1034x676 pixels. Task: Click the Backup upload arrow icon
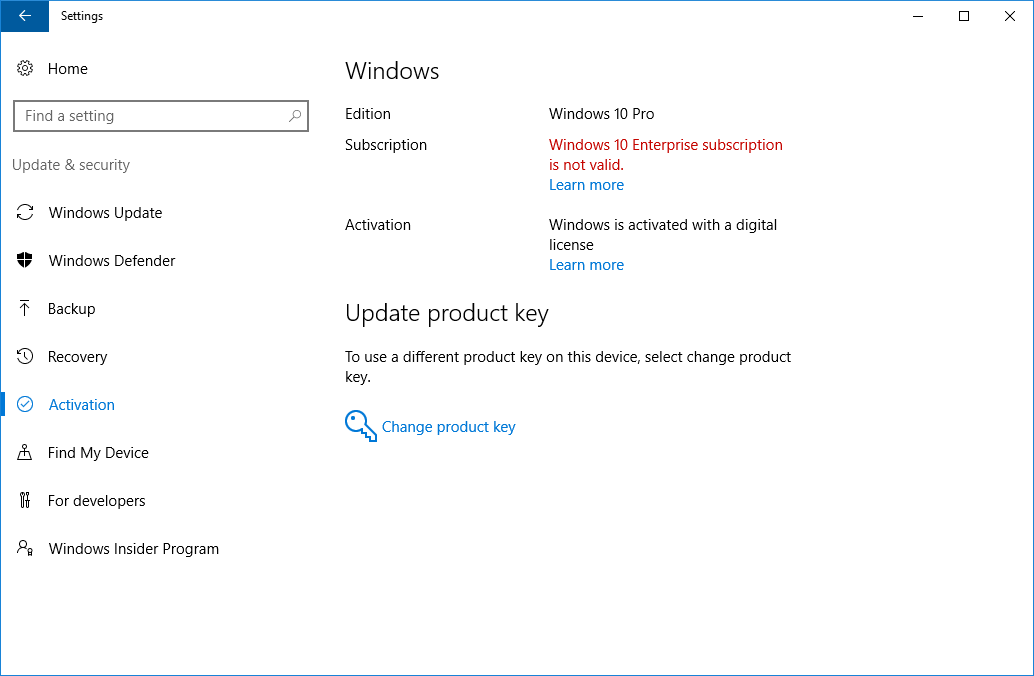point(25,309)
